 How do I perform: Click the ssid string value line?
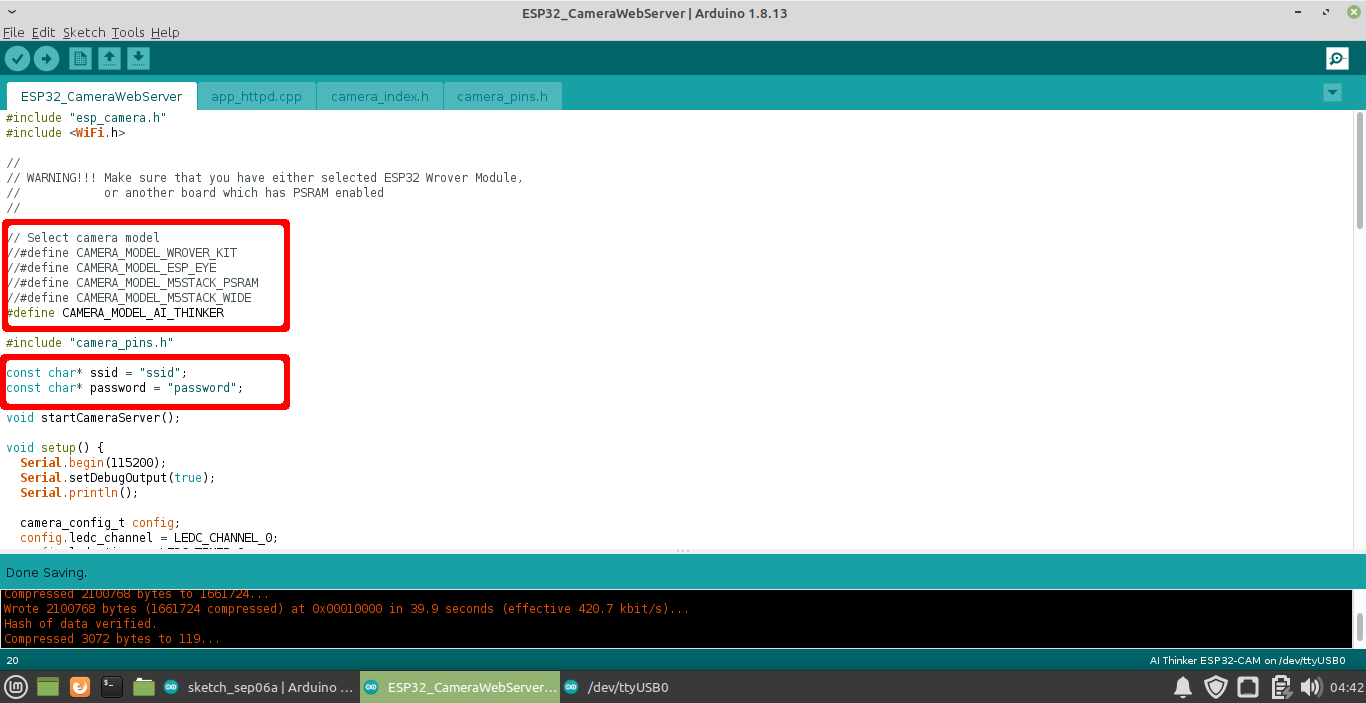pos(97,373)
